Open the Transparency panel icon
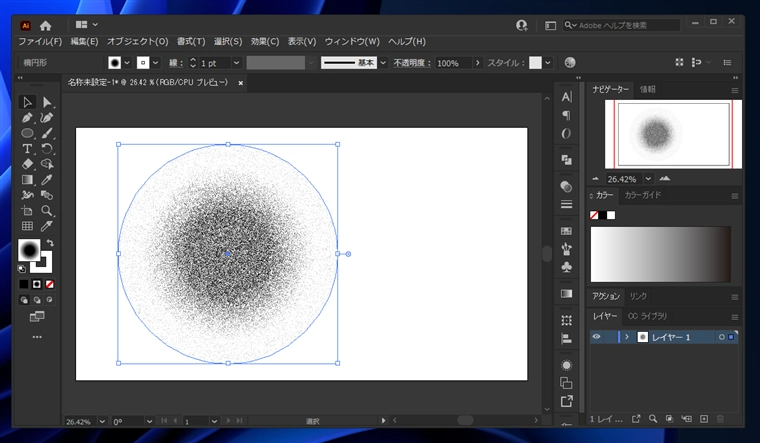Screen dimensions: 760x443 [566, 187]
